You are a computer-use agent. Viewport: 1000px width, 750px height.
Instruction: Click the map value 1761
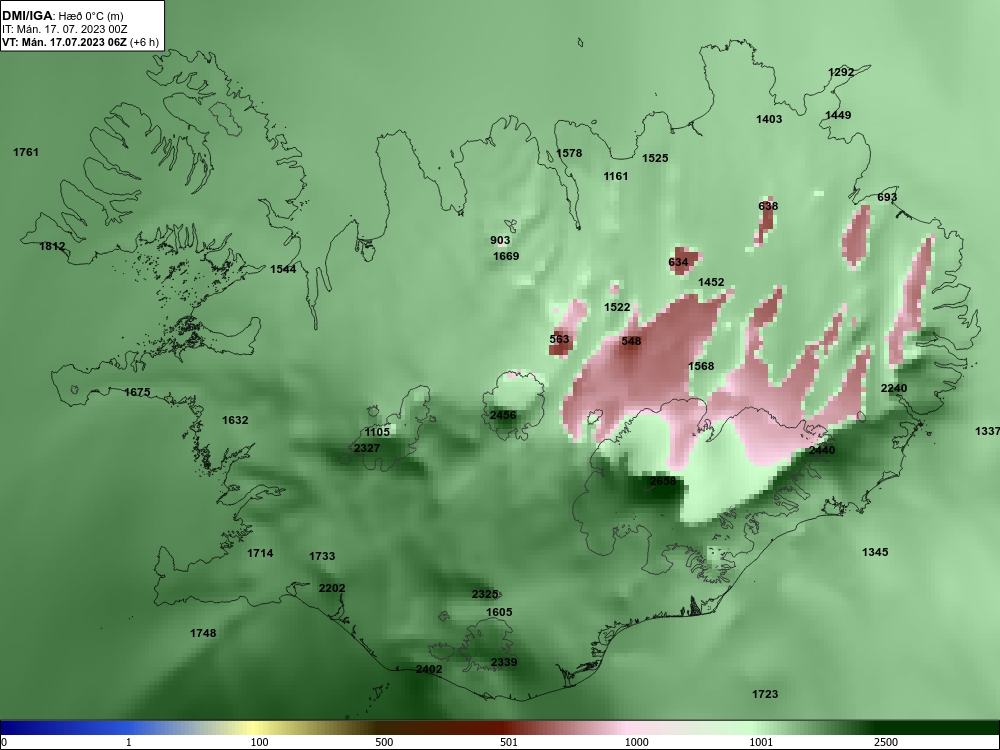pos(26,152)
